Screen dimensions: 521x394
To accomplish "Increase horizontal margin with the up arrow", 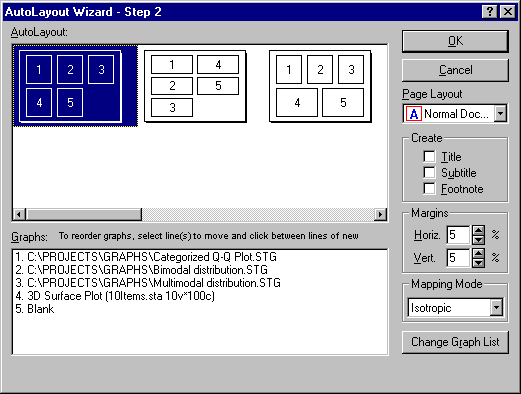I will coord(478,230).
